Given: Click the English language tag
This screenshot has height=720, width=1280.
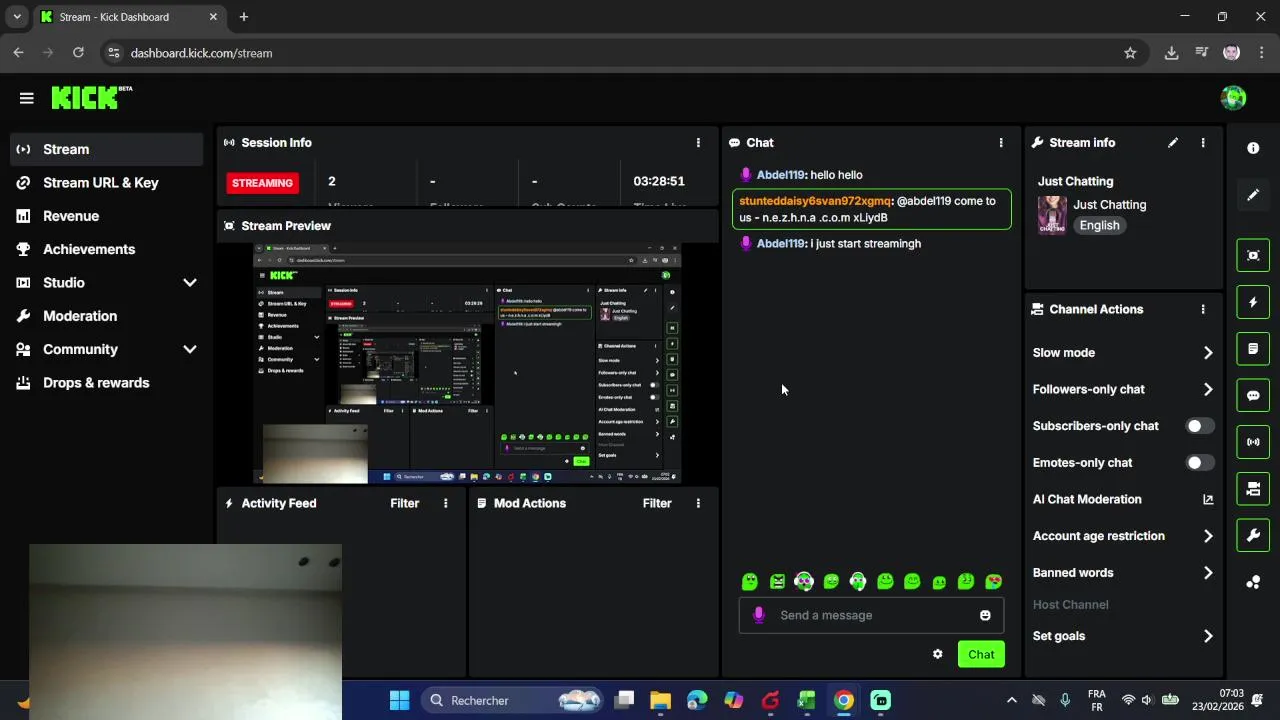Looking at the screenshot, I should pos(1099,225).
